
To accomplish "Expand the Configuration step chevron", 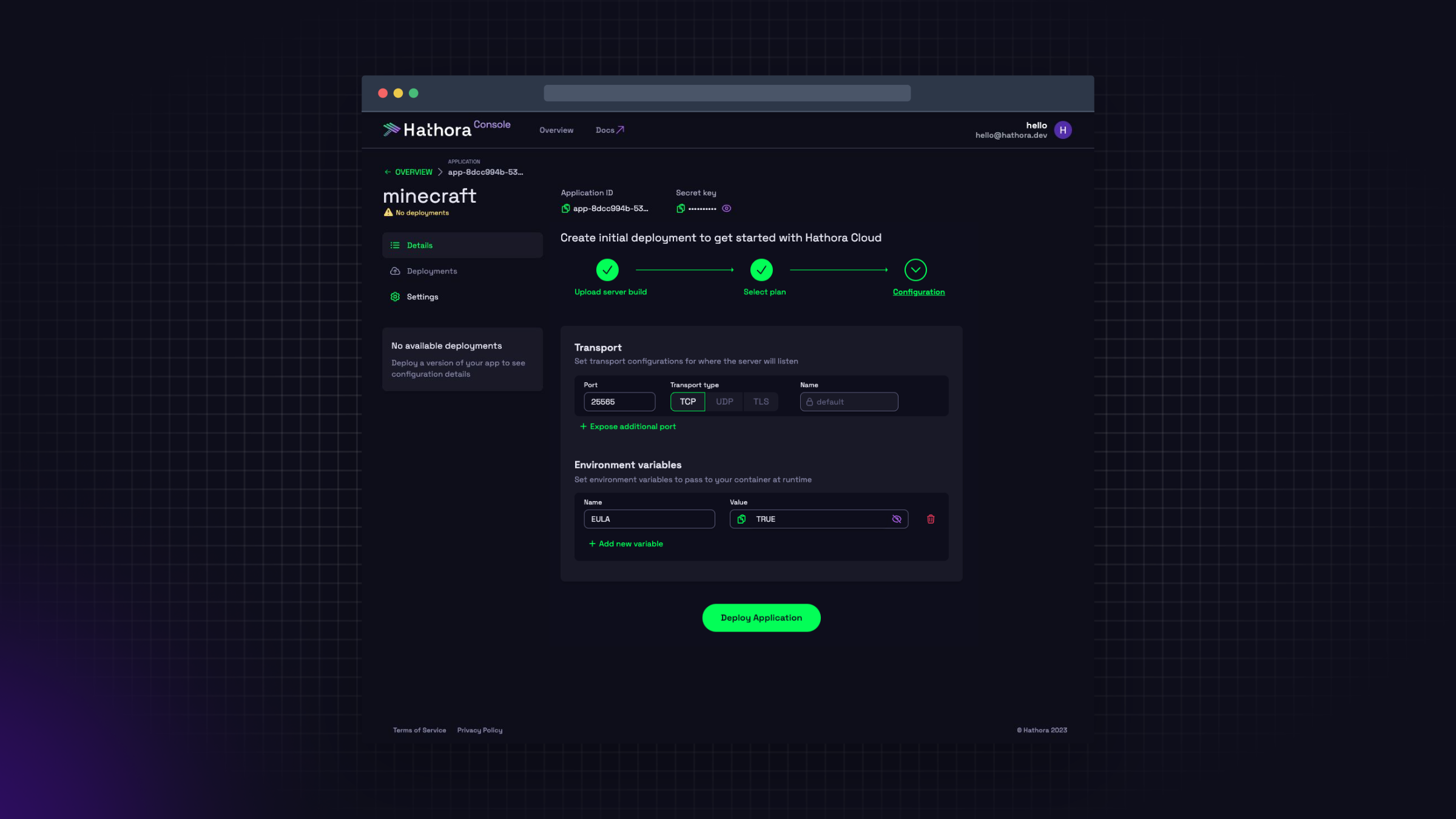I will pyautogui.click(x=915, y=270).
